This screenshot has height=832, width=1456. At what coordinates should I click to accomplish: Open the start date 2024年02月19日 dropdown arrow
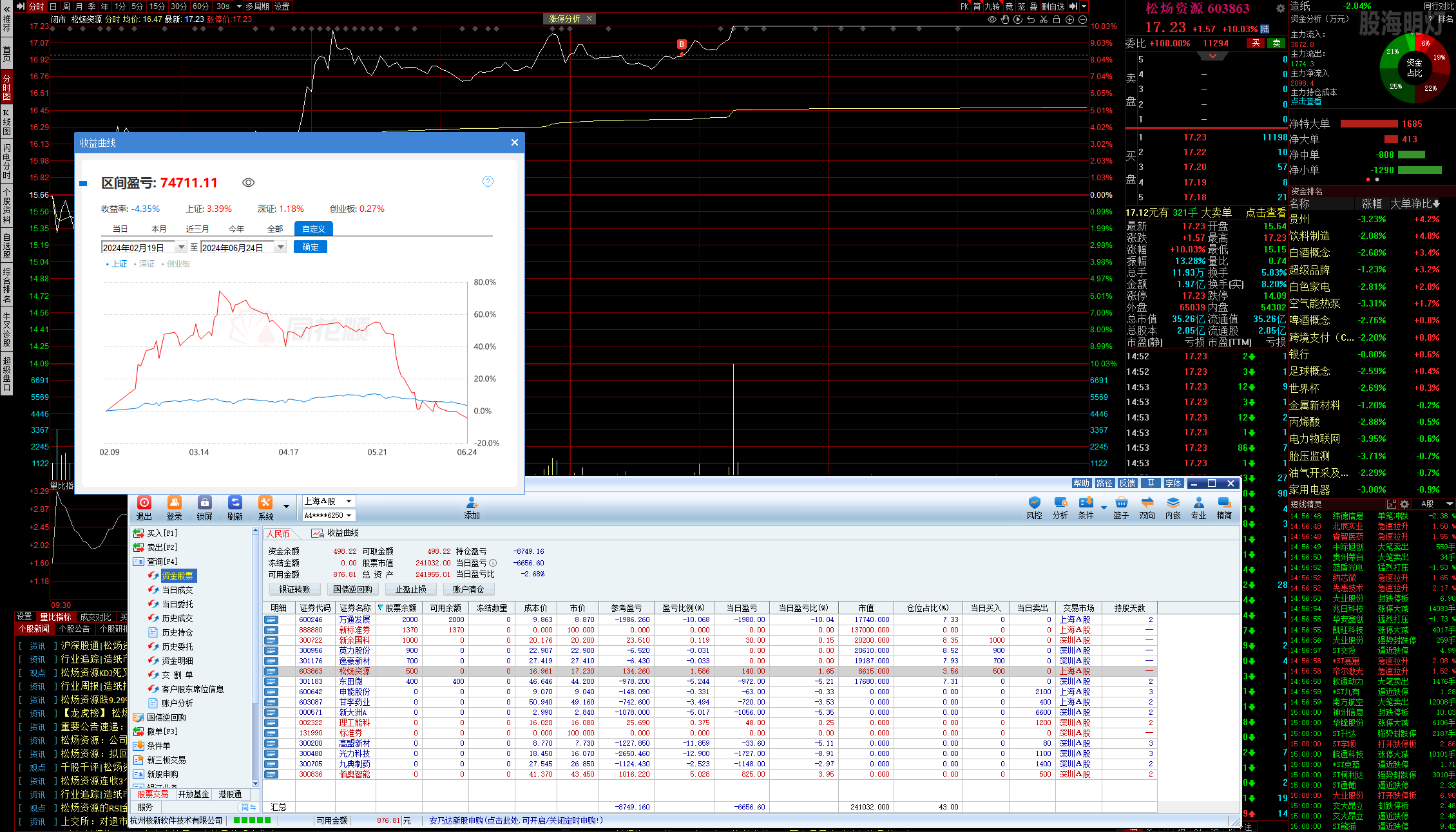pyautogui.click(x=181, y=247)
